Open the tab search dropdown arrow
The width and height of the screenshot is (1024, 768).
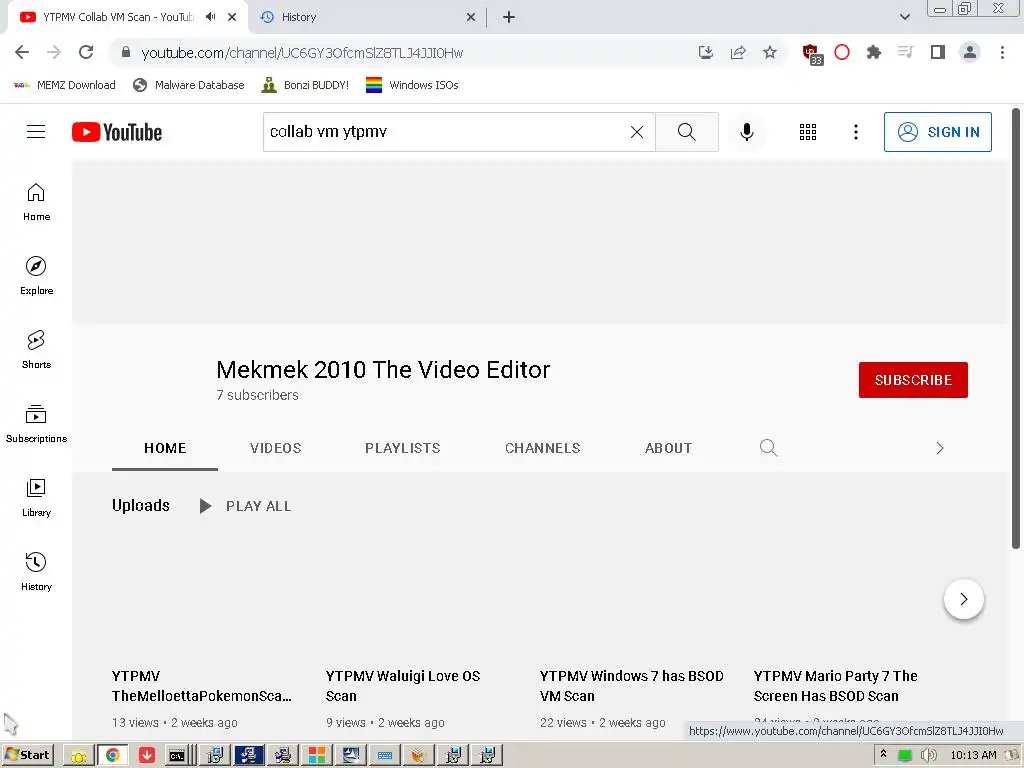[904, 17]
